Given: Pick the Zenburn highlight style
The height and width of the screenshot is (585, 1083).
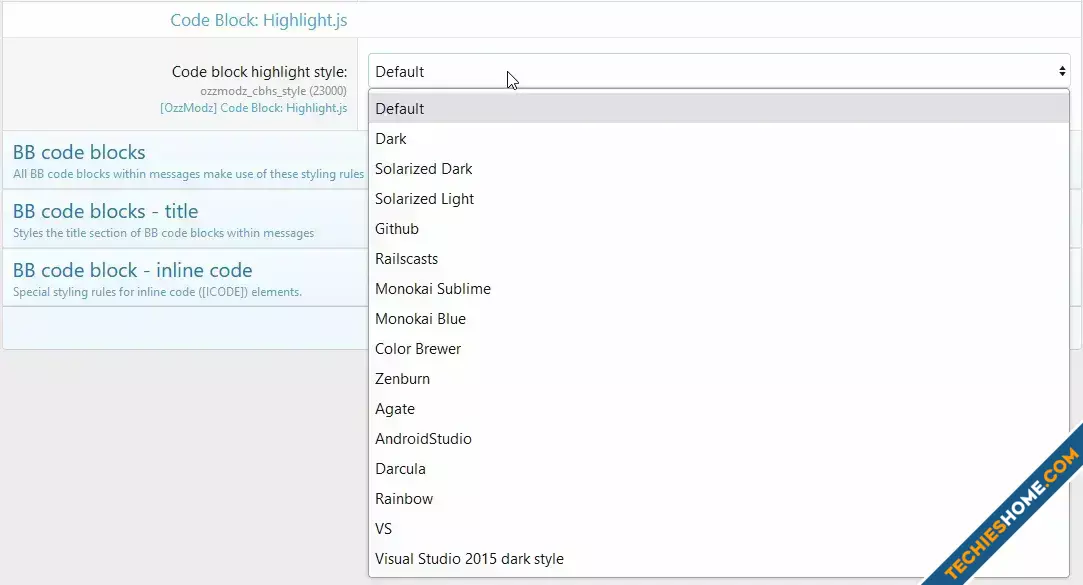Looking at the screenshot, I should click(x=719, y=379).
